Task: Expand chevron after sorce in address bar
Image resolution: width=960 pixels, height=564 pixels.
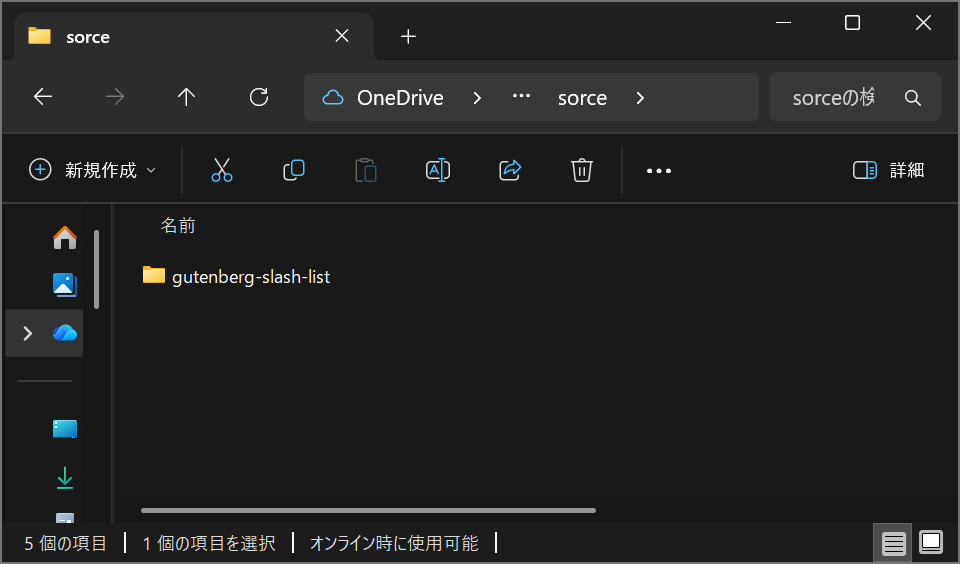Action: coord(640,97)
